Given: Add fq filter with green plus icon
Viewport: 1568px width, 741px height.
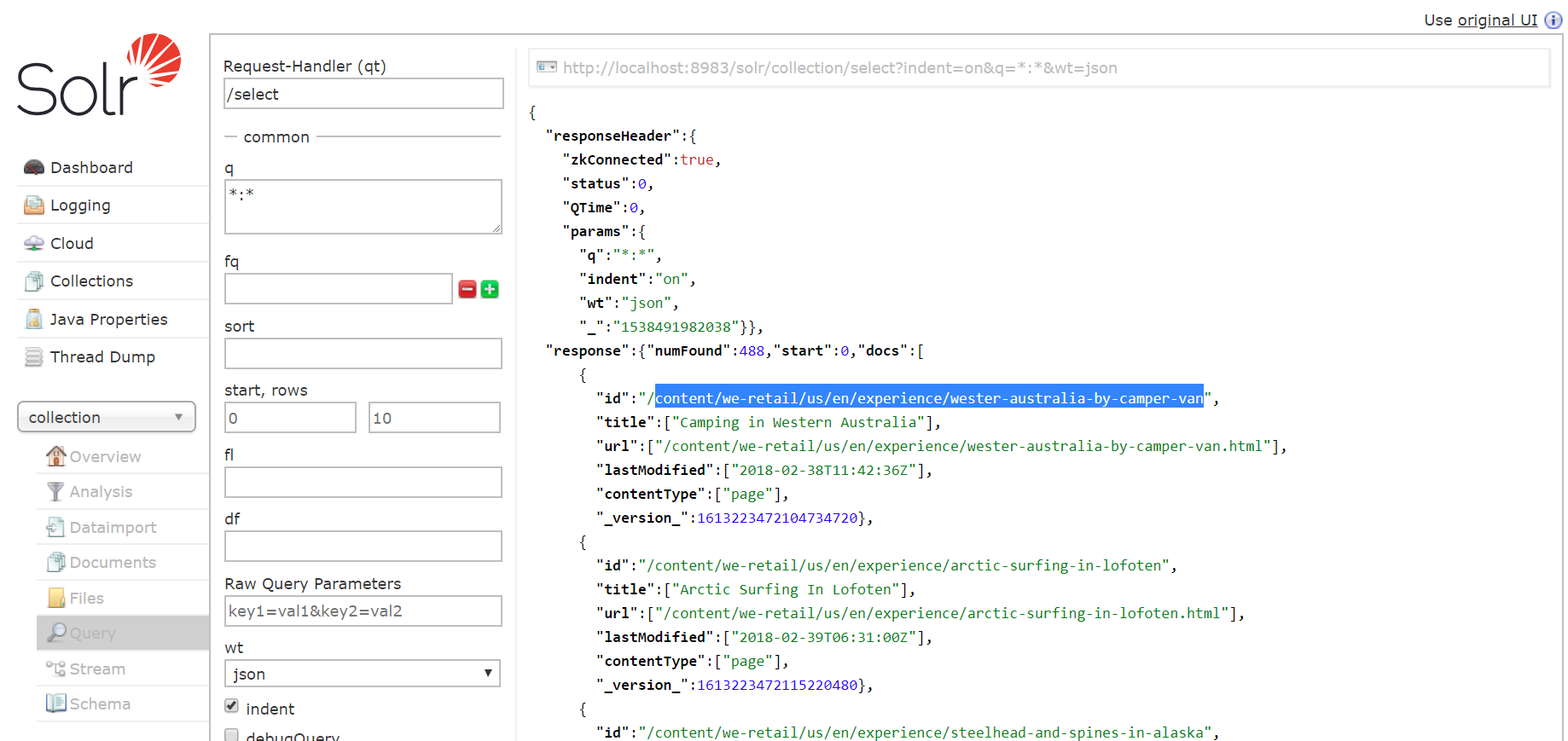Looking at the screenshot, I should click(x=490, y=289).
